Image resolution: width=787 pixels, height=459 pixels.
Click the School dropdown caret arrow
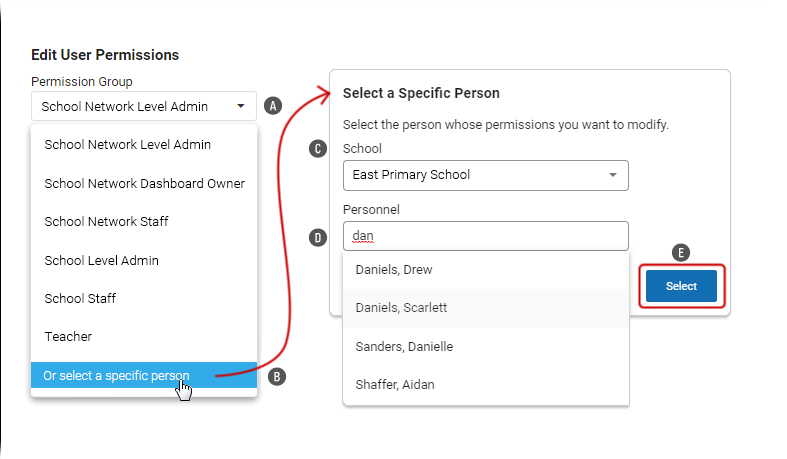coord(613,175)
